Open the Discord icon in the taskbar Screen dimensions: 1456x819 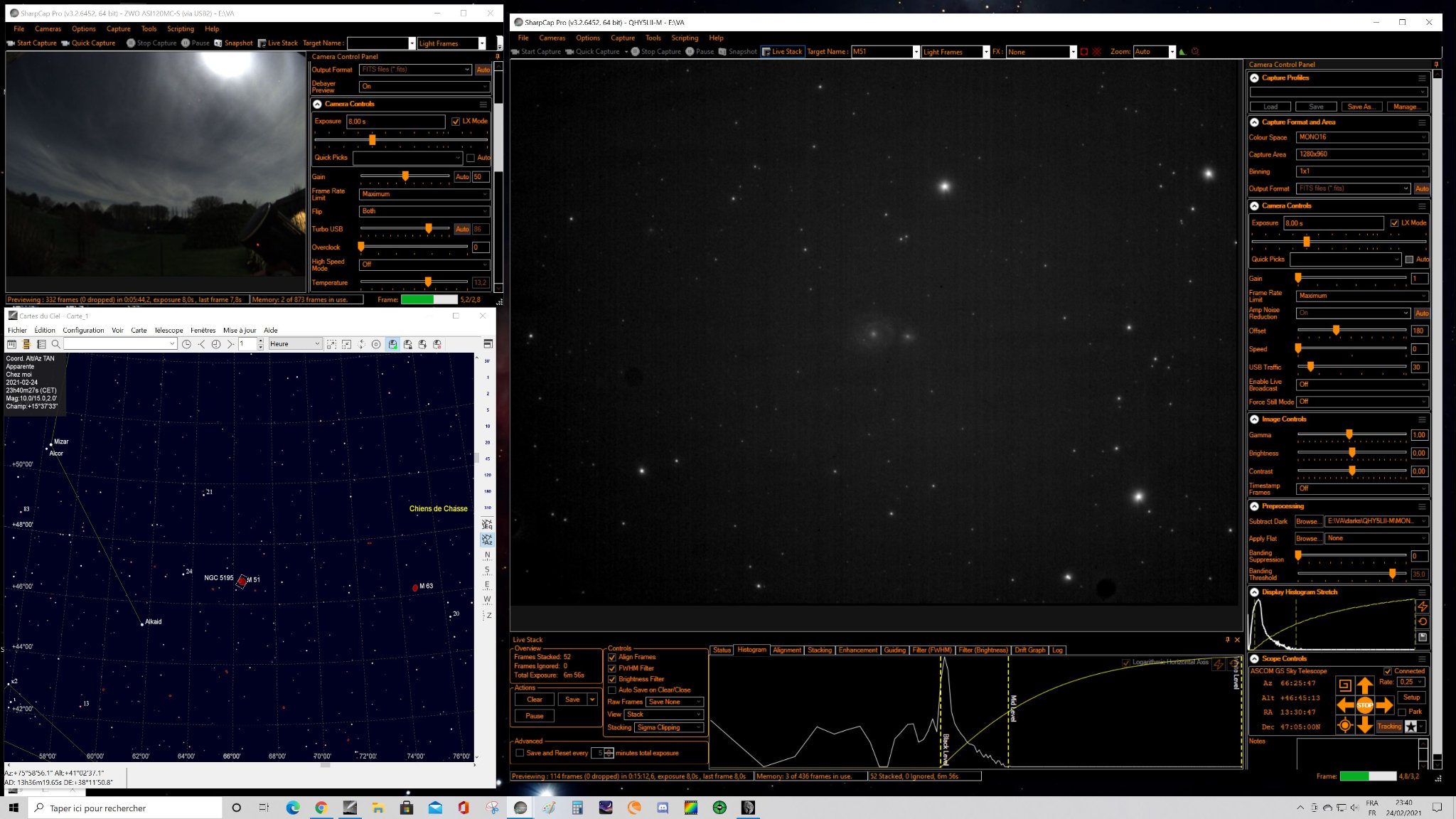[663, 808]
